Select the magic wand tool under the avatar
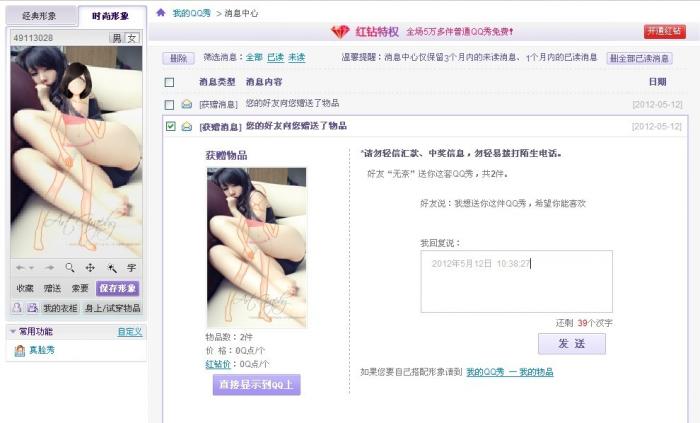Screen dimensions: 700x423 point(112,268)
